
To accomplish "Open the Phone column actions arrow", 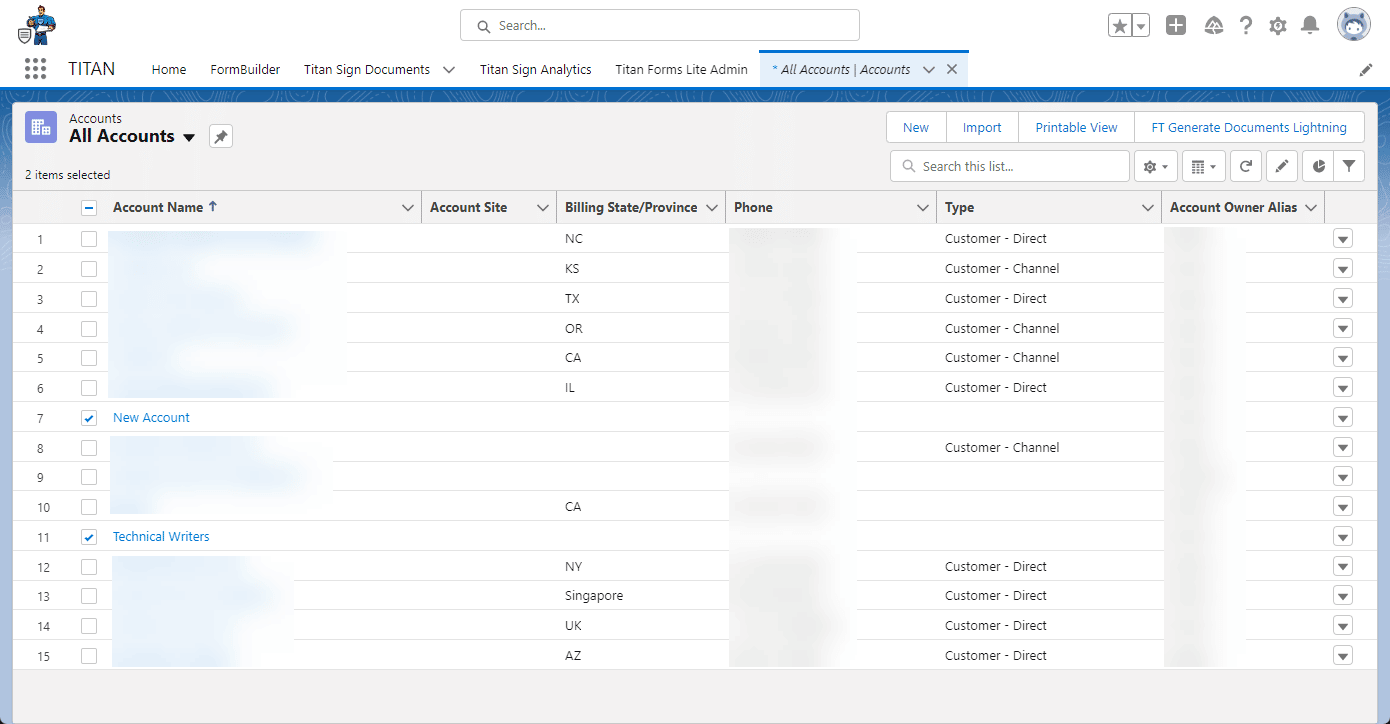I will coord(923,208).
